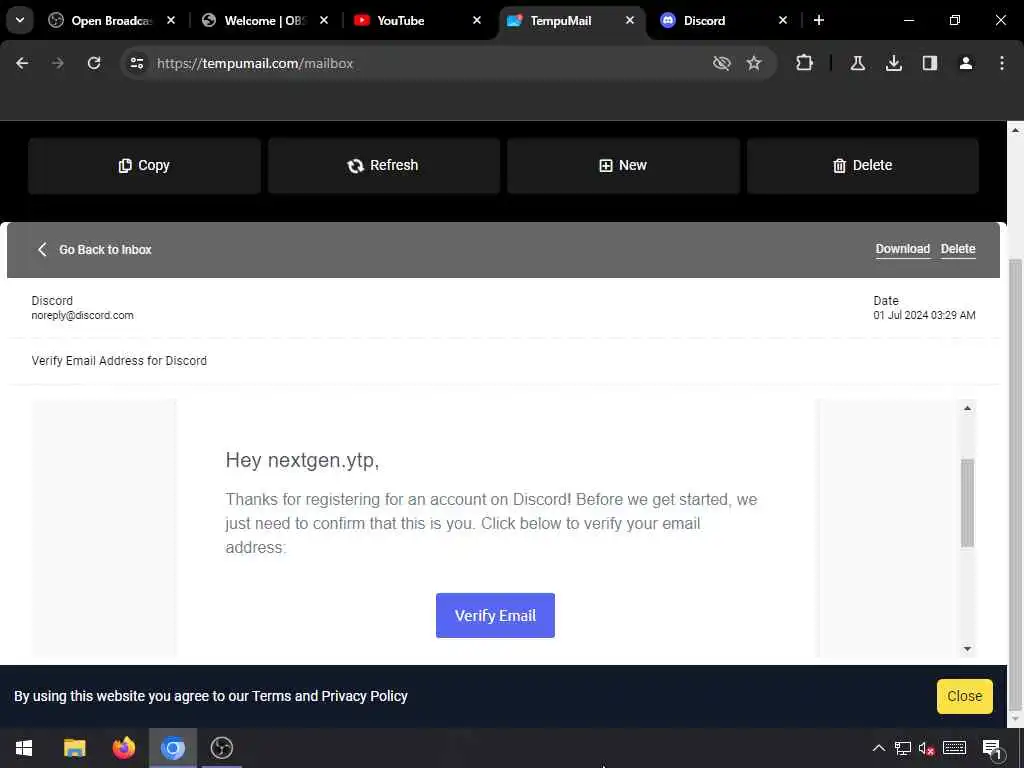The image size is (1024, 768).
Task: Delete the temporary email address
Action: [863, 166]
